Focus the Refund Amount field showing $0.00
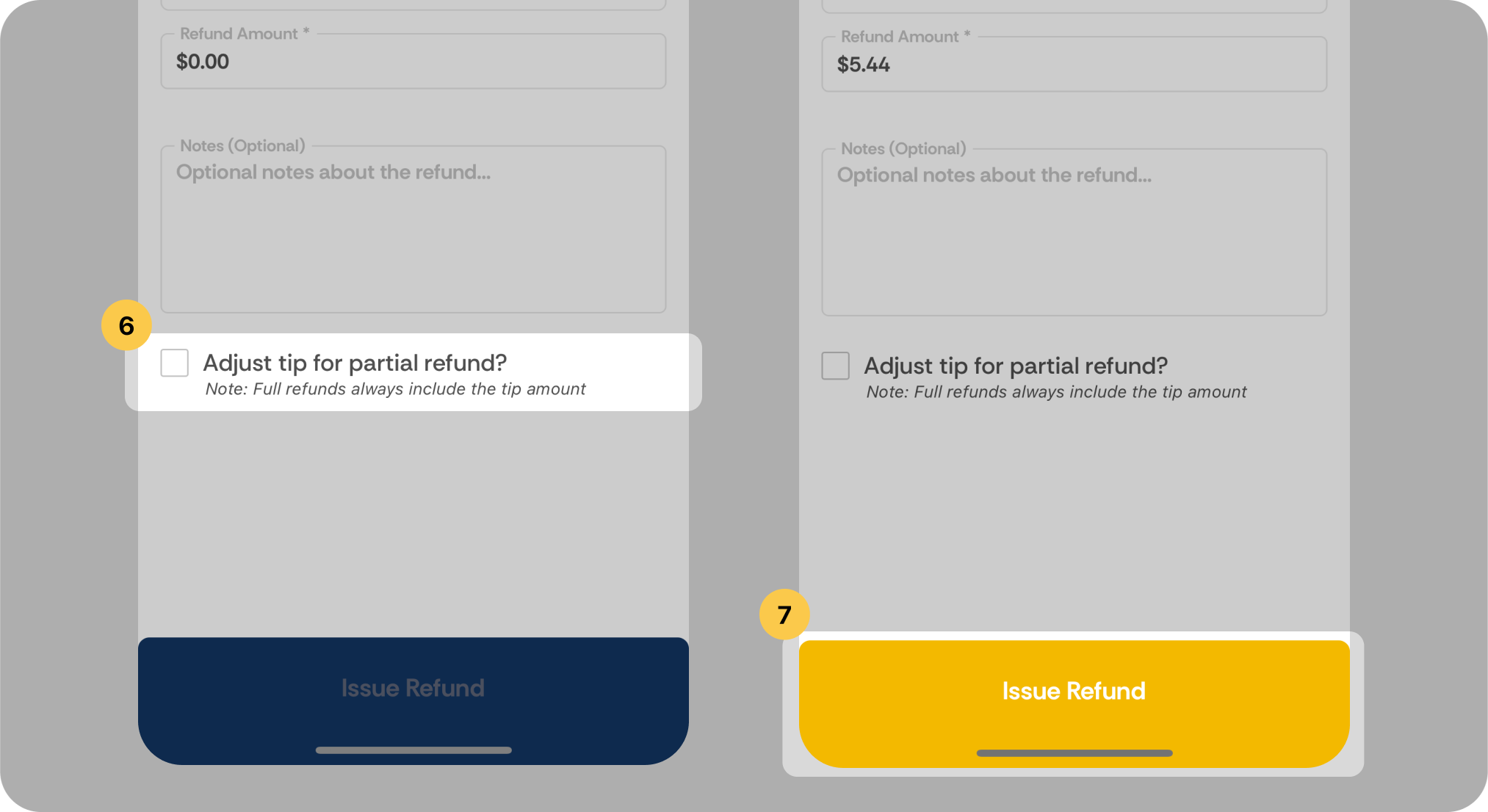The height and width of the screenshot is (812, 1488). (413, 61)
